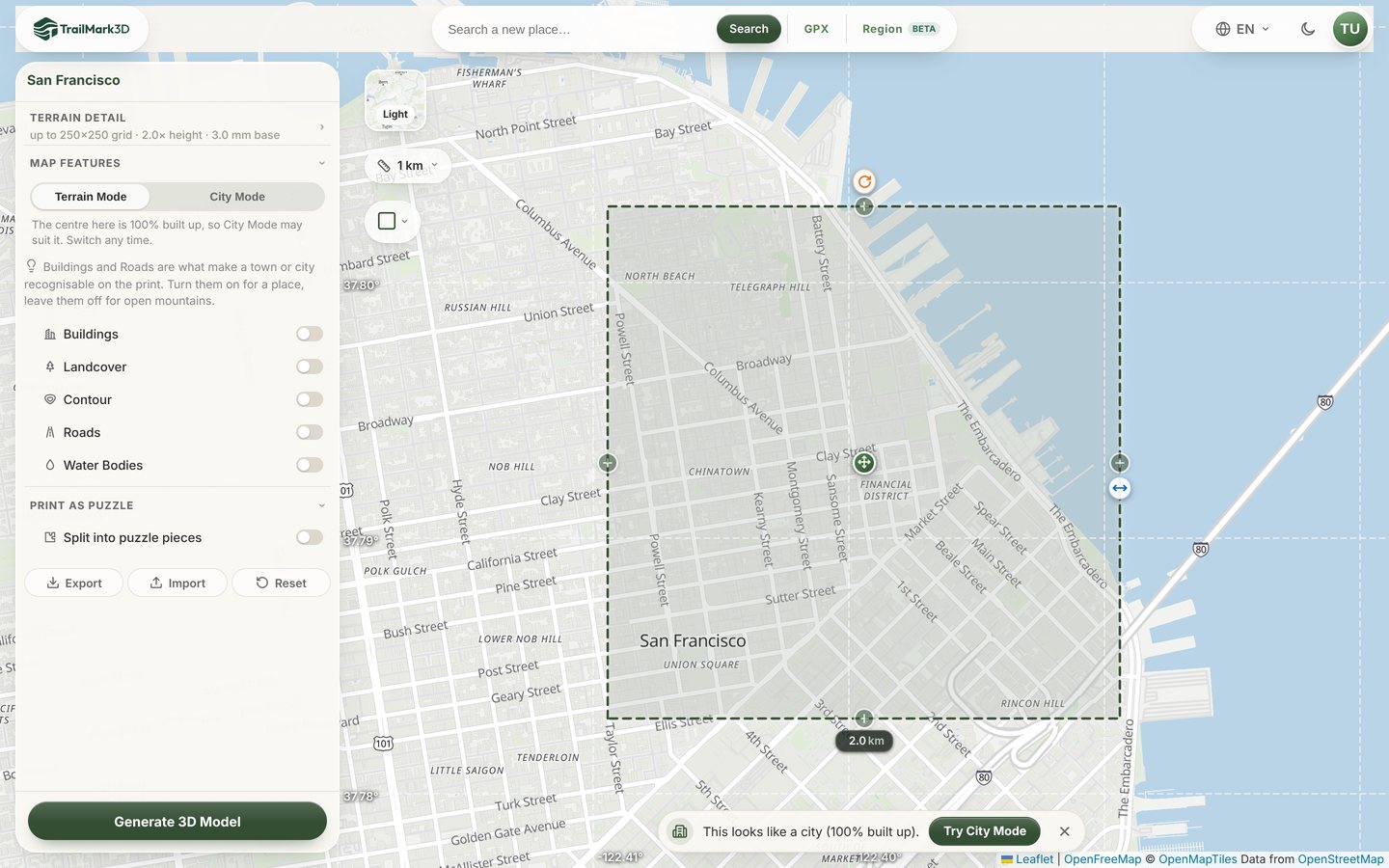Click the Export button
The height and width of the screenshot is (868, 1389).
[74, 583]
